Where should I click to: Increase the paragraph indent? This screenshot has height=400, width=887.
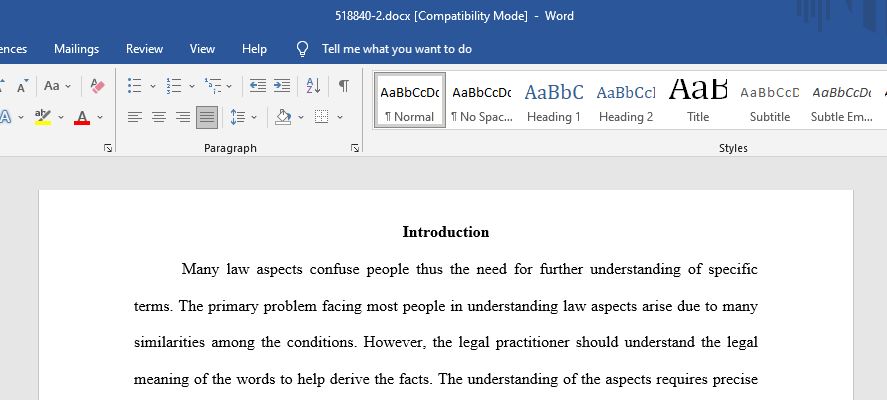(282, 86)
